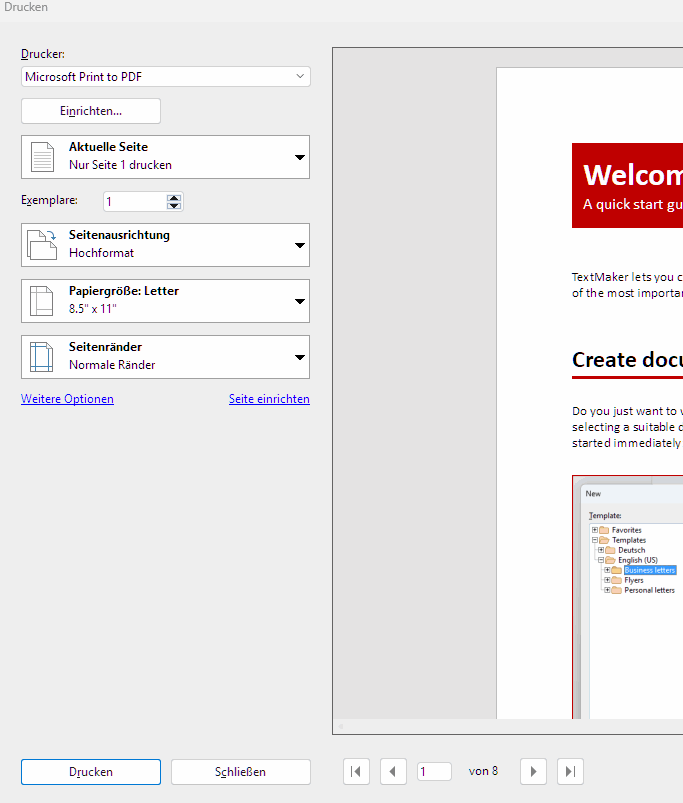Click the Aktuelle Seite document icon
The width and height of the screenshot is (683, 803).
(x=42, y=157)
